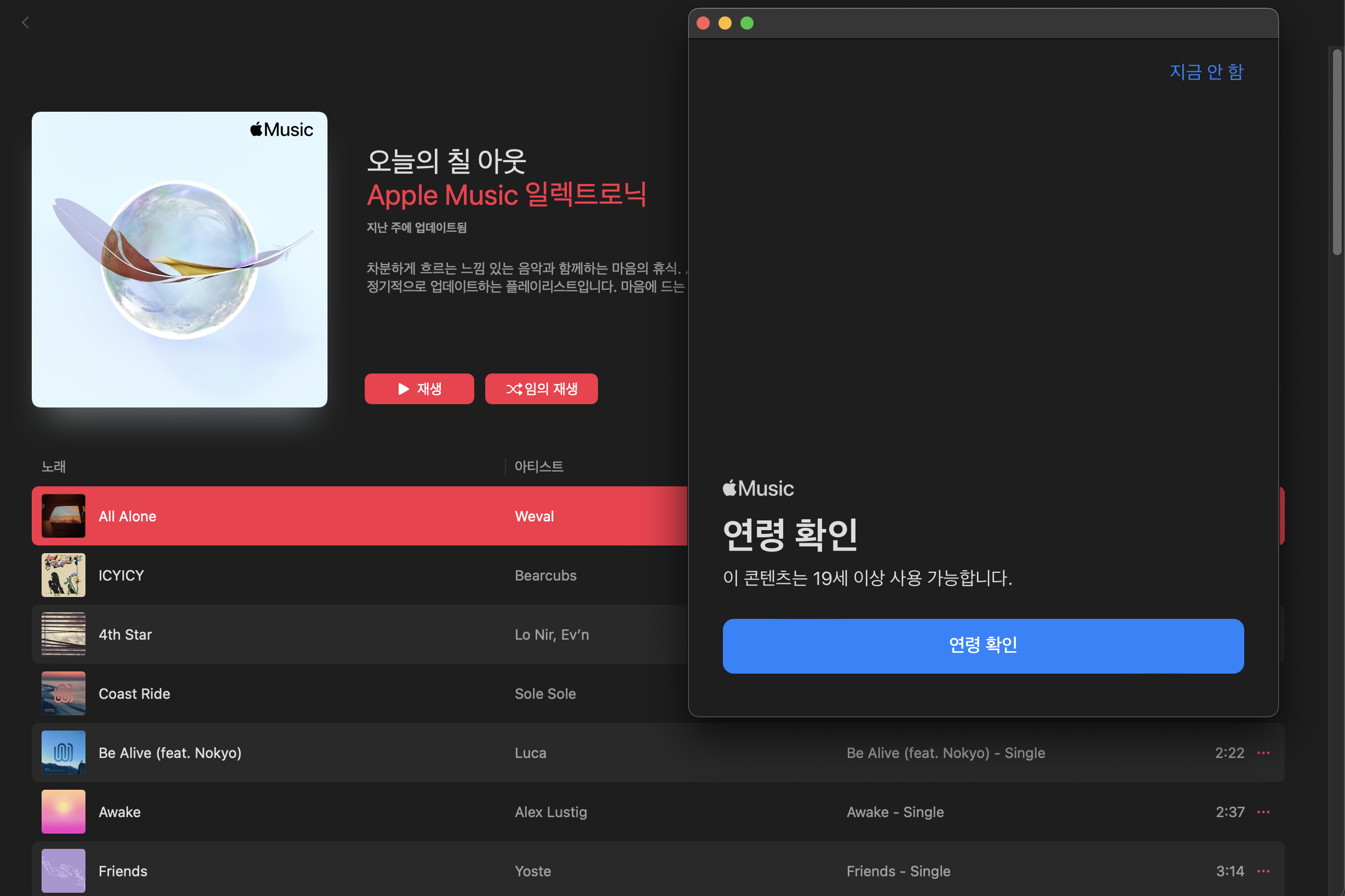
Task: Click the Coast Ride album art thumbnail
Action: click(x=64, y=693)
